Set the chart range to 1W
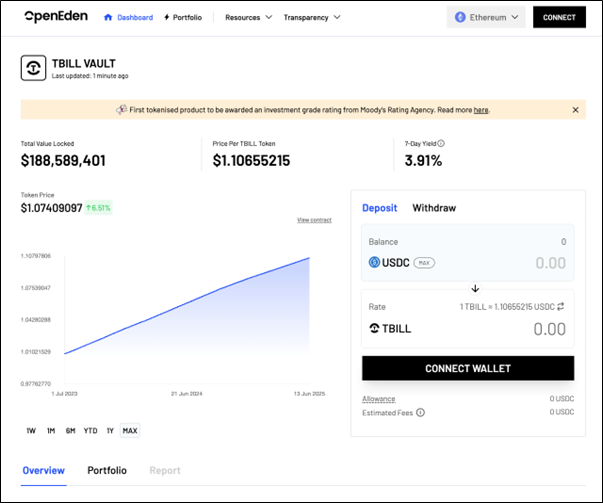Viewport: 603px width, 503px height. click(x=31, y=431)
